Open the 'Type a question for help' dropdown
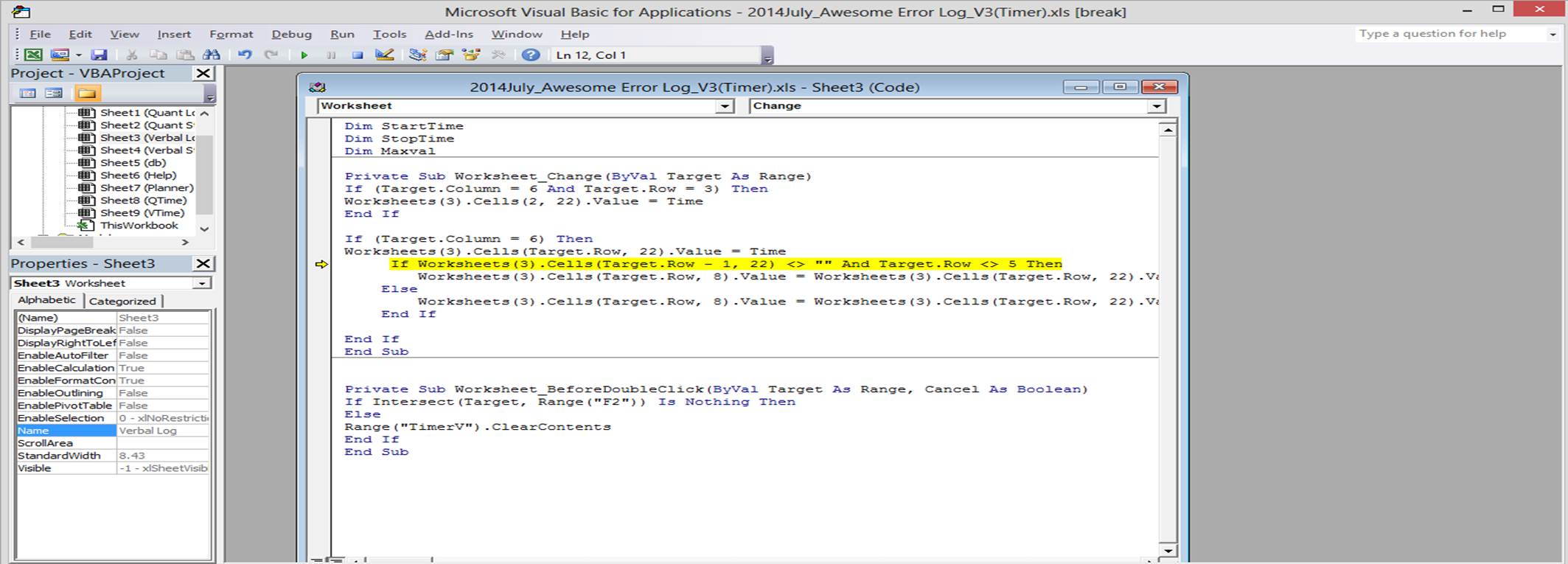Image resolution: width=1568 pixels, height=564 pixels. 1552,34
